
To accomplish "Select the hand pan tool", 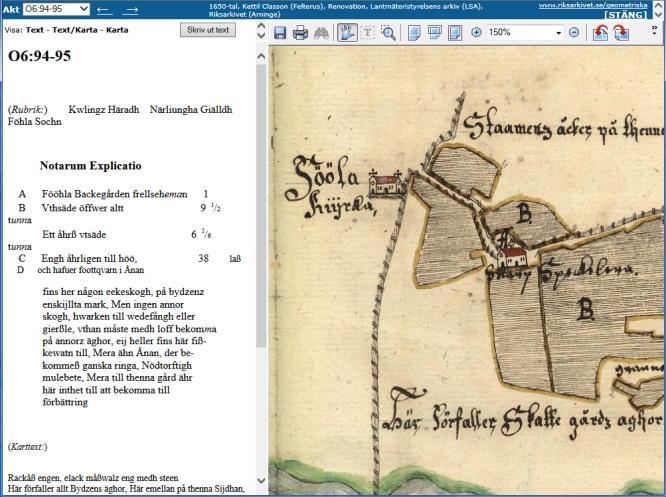I will click(347, 32).
